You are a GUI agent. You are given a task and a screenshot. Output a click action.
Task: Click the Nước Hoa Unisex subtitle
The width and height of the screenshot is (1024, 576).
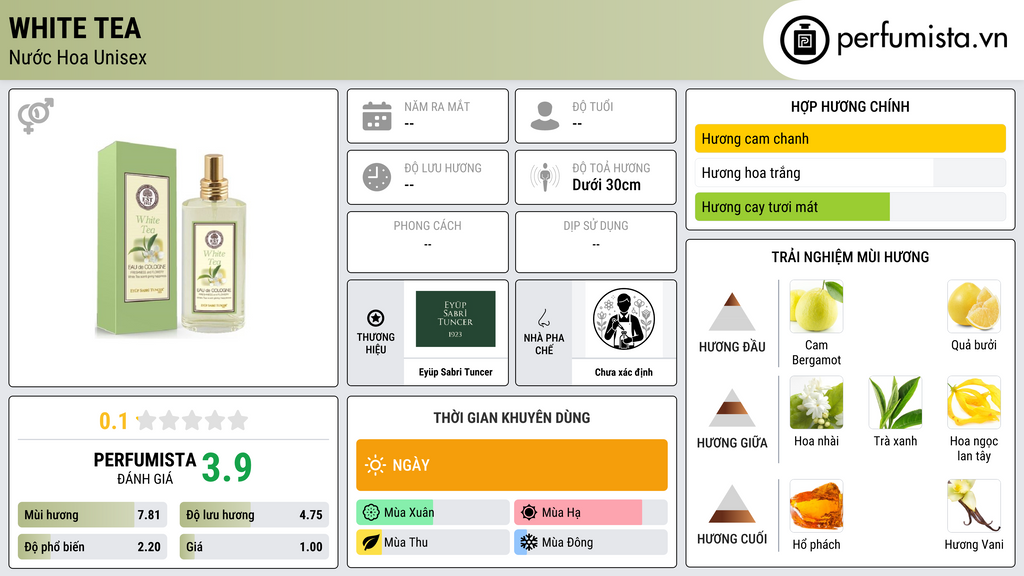point(78,57)
